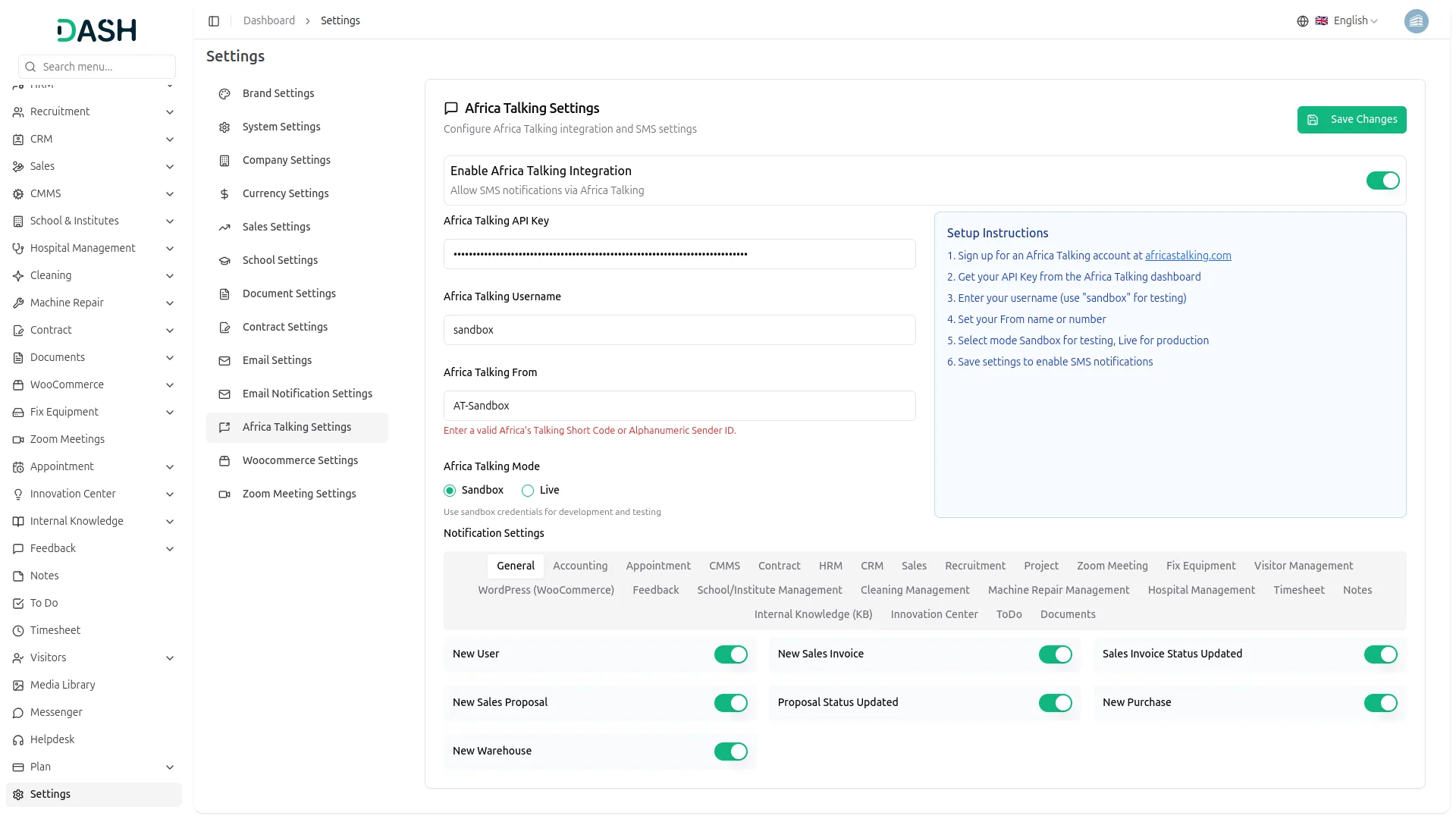Switch to the HRM notification tab
This screenshot has width=1456, height=819.
(830, 566)
